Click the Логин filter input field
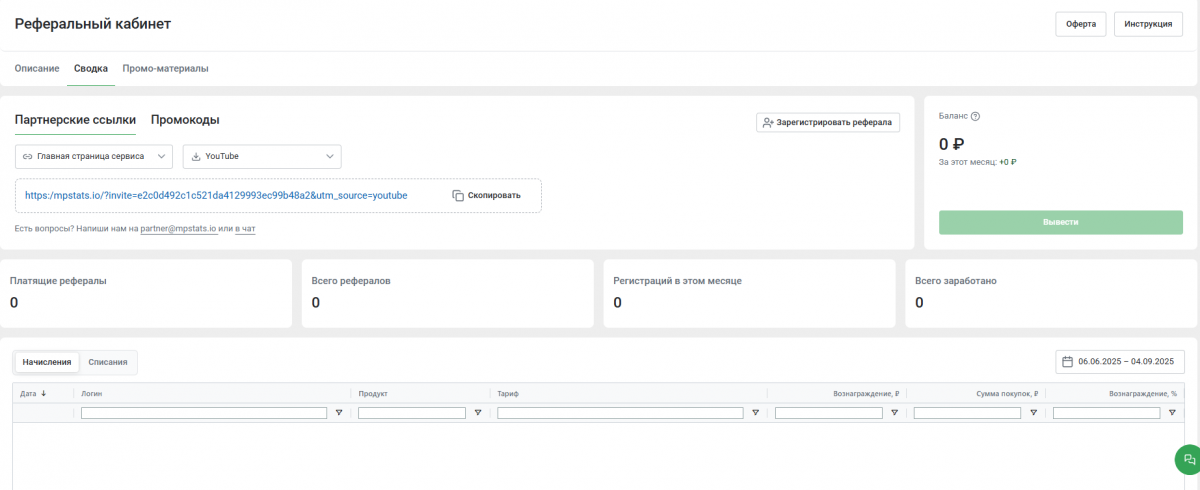The width and height of the screenshot is (1200, 490). coord(204,413)
